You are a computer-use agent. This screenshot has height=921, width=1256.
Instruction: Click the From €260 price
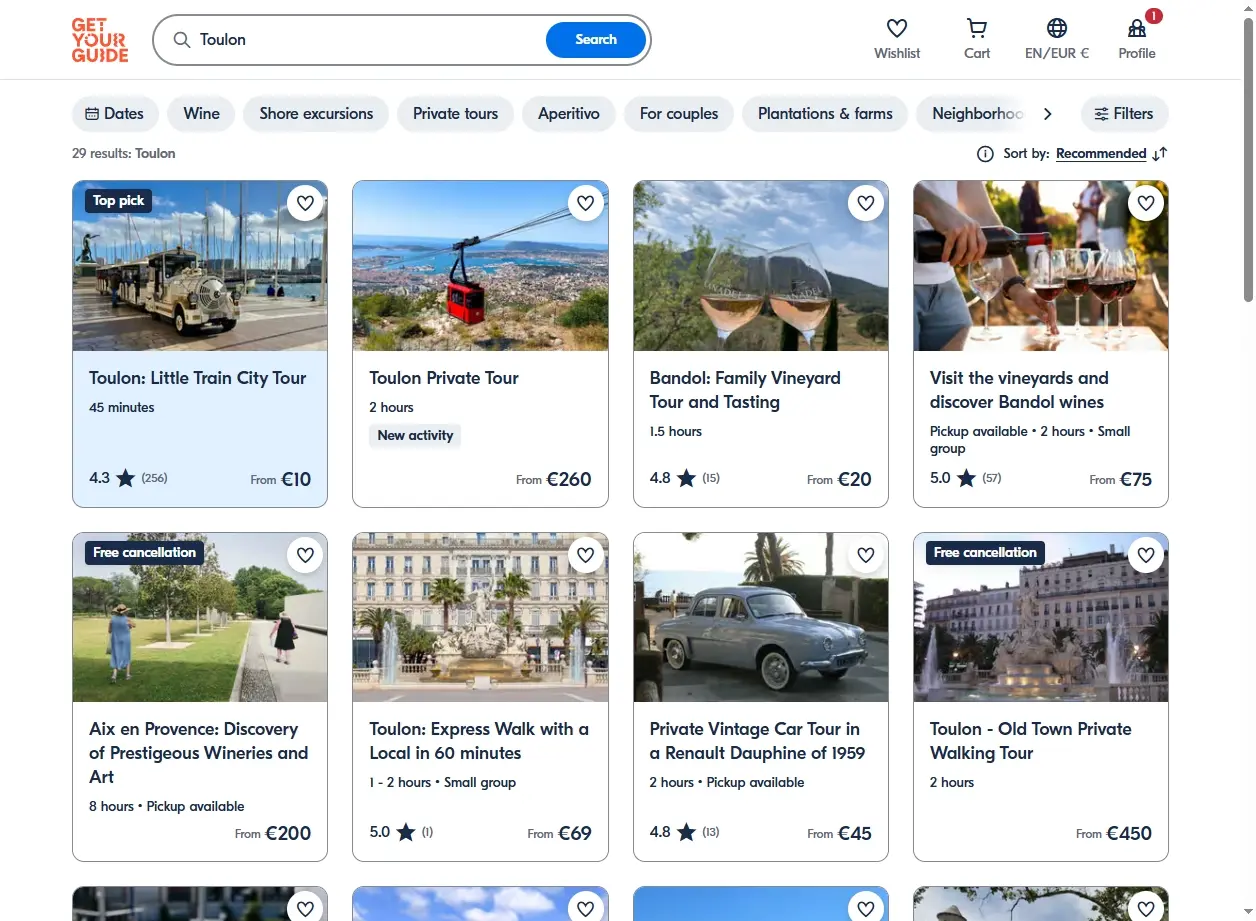coord(554,480)
